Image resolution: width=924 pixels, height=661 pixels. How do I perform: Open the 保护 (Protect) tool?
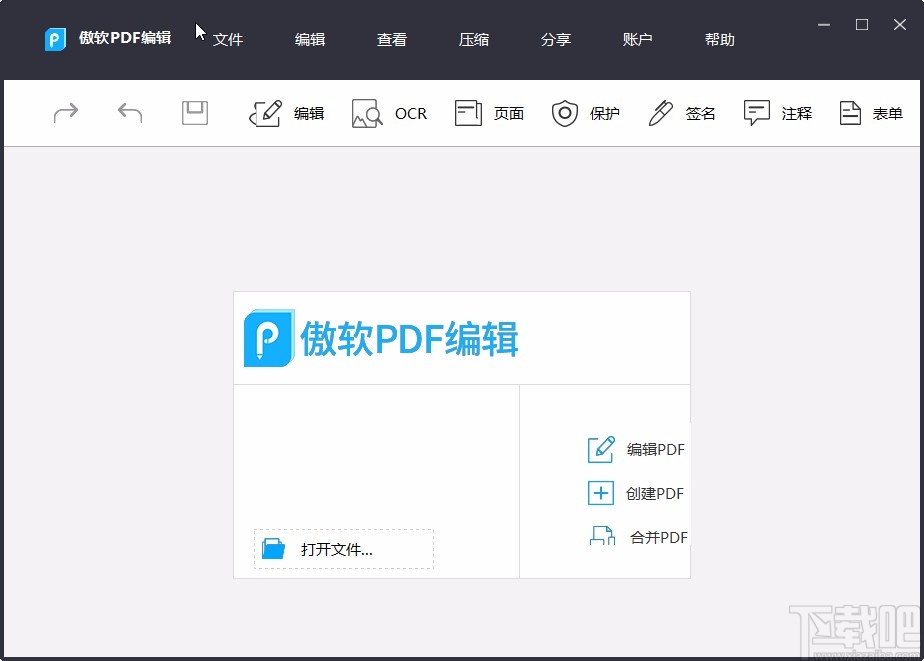click(565, 113)
